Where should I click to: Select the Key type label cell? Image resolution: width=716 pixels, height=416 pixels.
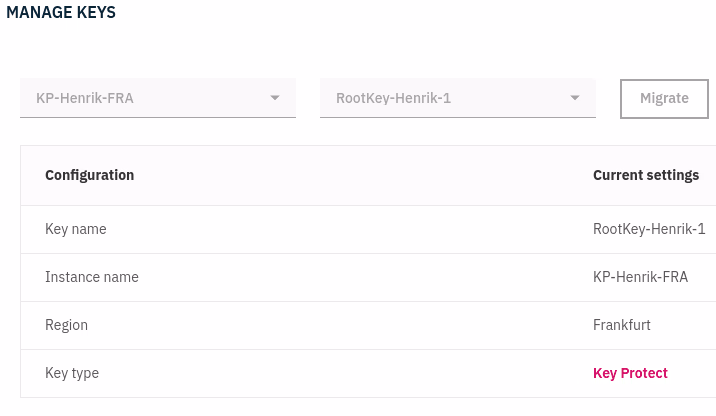click(72, 373)
